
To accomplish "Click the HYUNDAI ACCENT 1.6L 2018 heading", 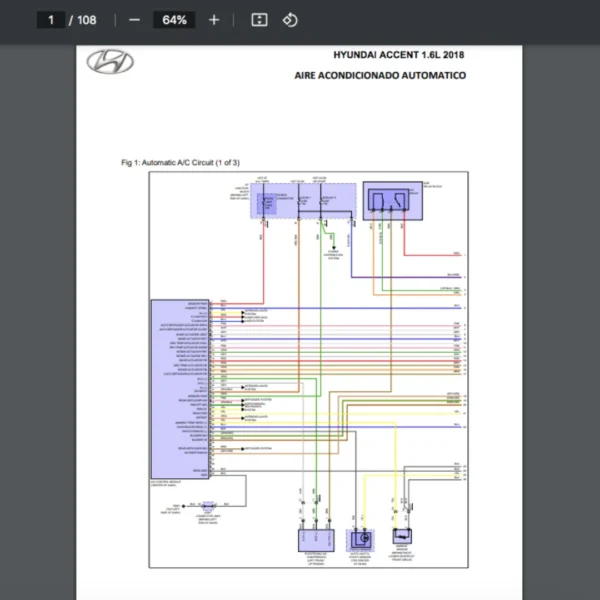I will (399, 55).
